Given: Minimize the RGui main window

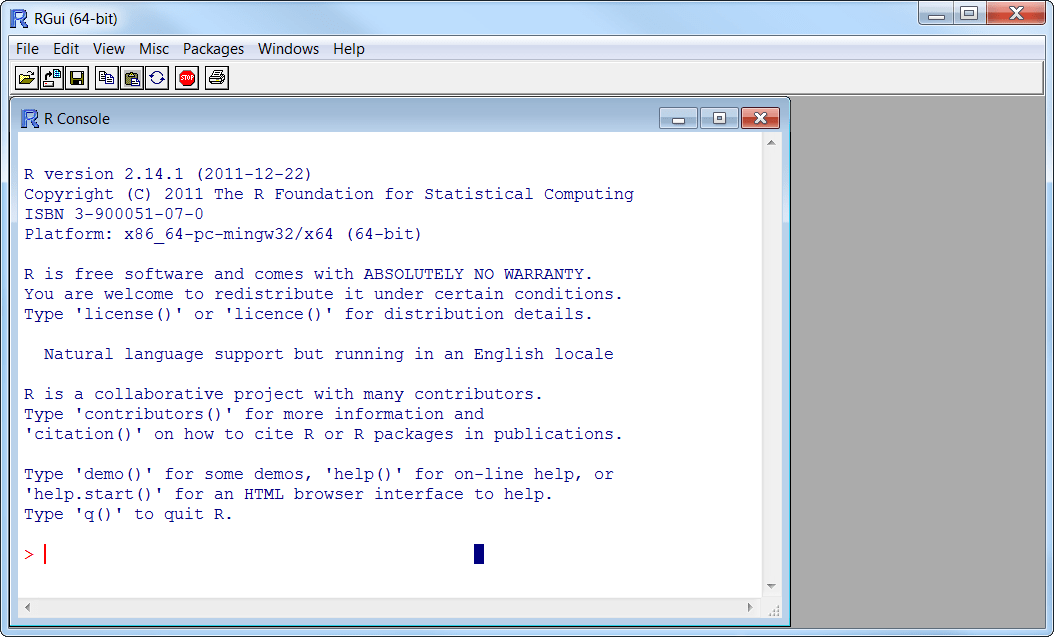Looking at the screenshot, I should click(936, 13).
